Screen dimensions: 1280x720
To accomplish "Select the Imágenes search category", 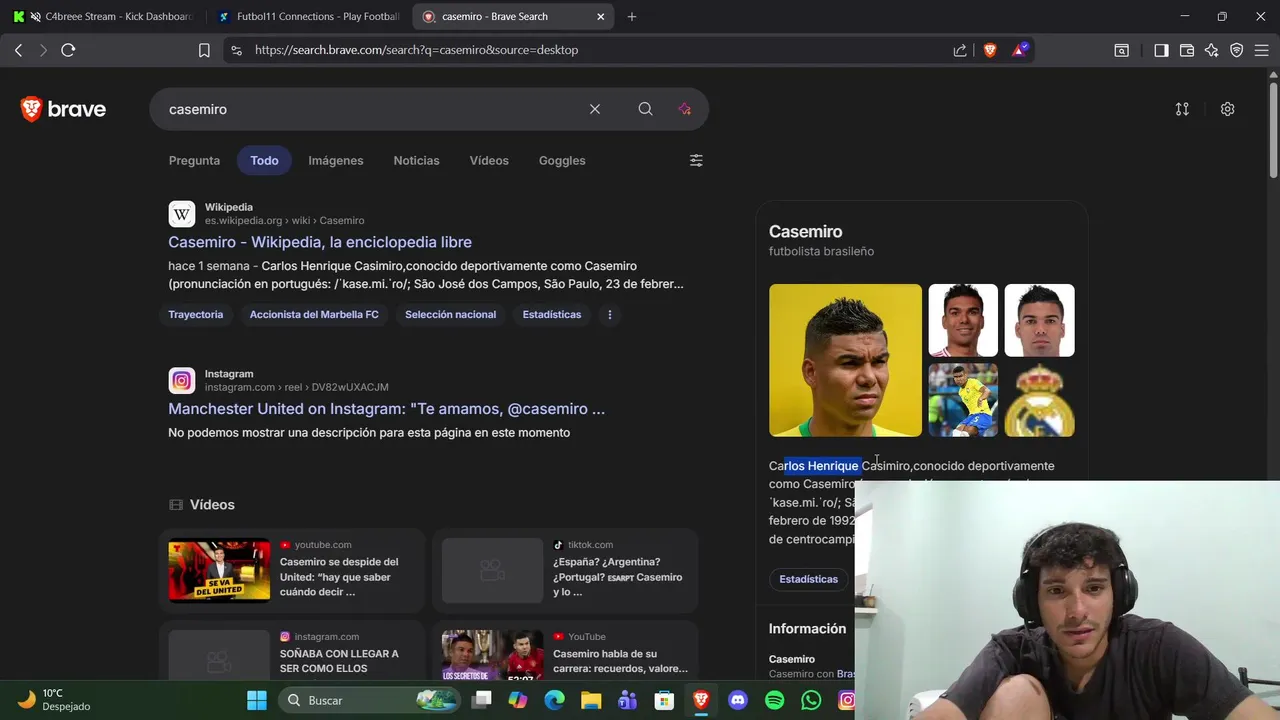I will pos(336,160).
